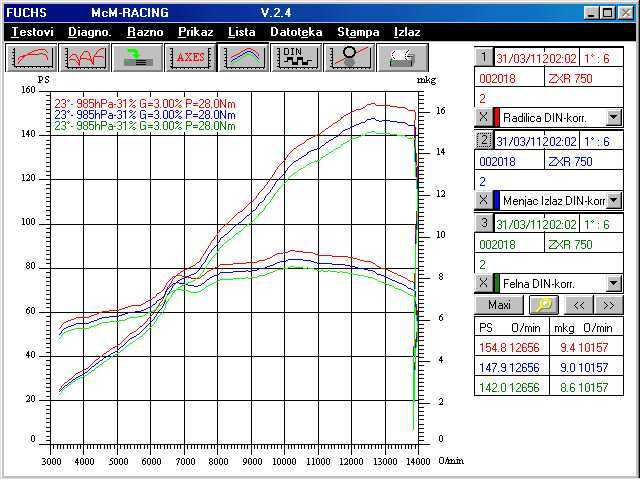Viewport: 640px width, 480px height.
Task: Expand the Felna DIN-korr. dropdown
Action: coord(614,284)
